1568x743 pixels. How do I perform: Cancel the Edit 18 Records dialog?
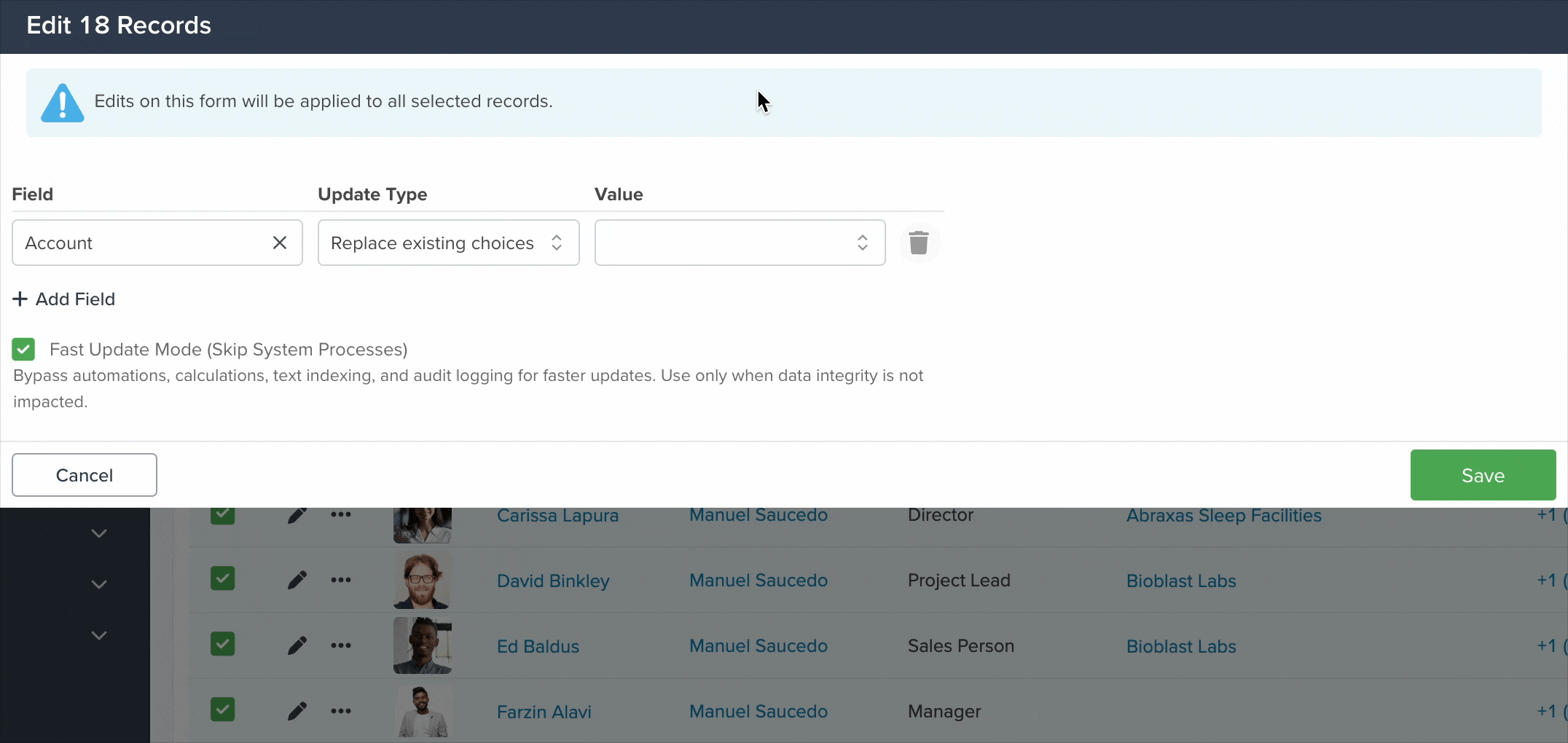[85, 475]
